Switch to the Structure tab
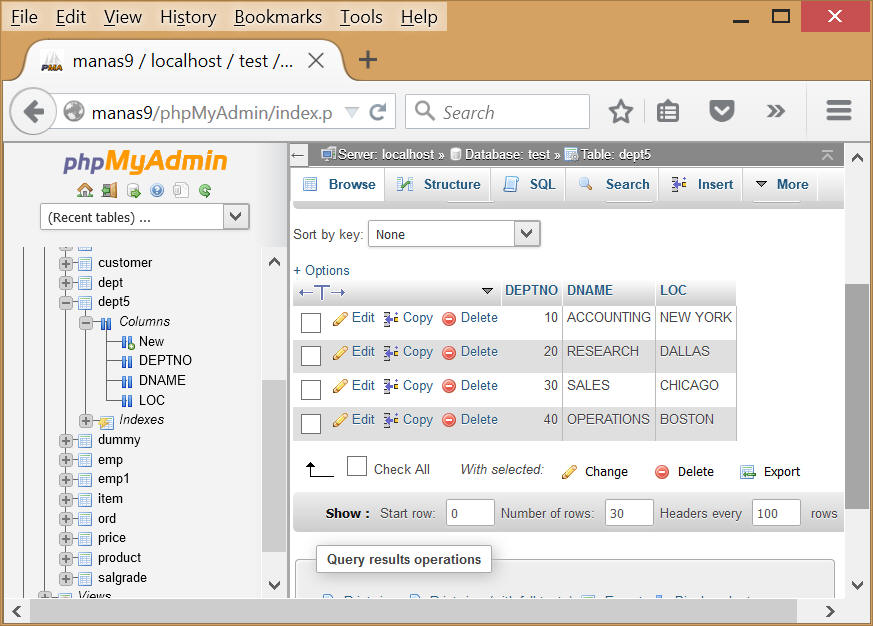 coord(439,184)
